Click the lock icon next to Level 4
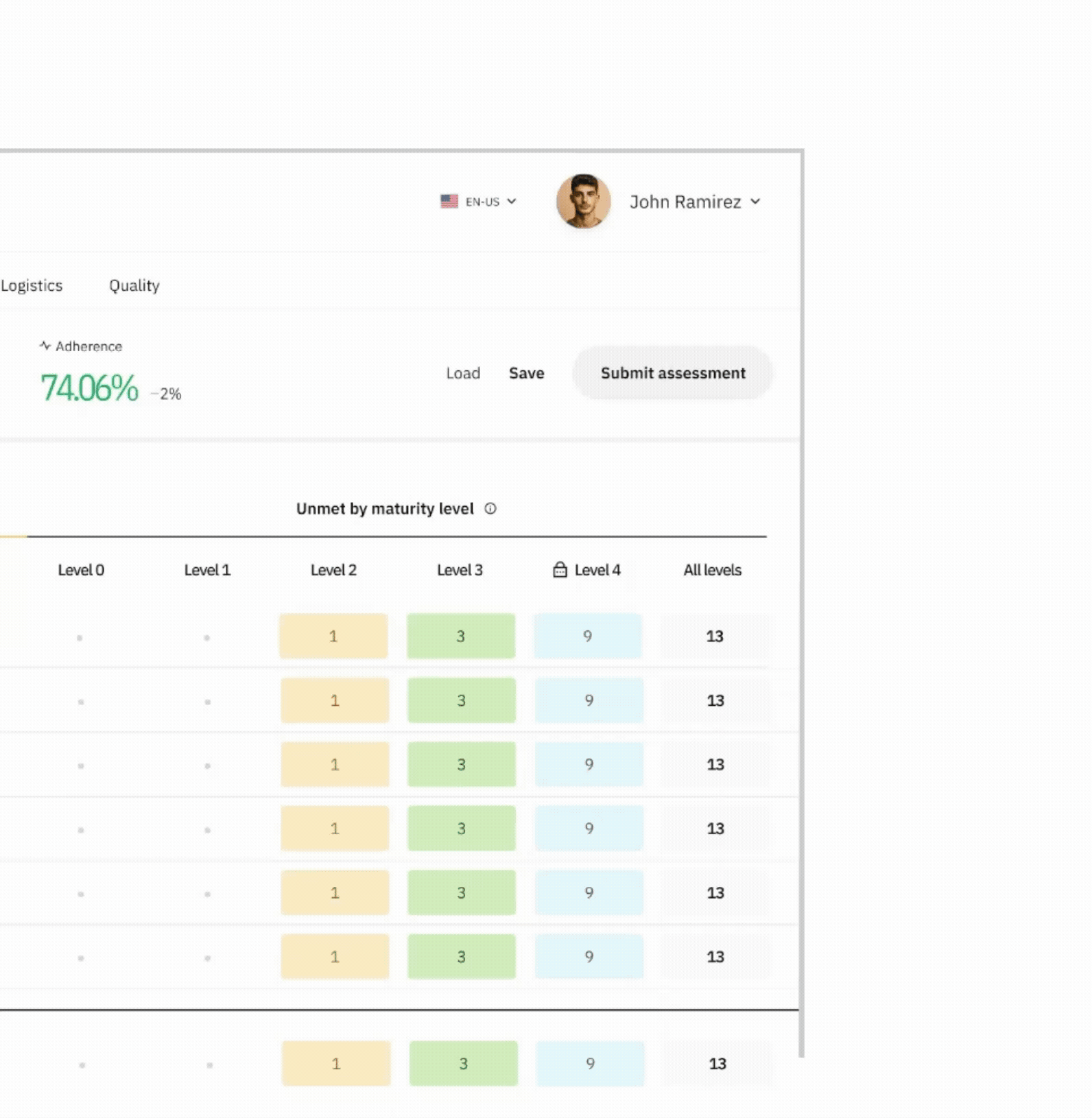 coord(560,570)
